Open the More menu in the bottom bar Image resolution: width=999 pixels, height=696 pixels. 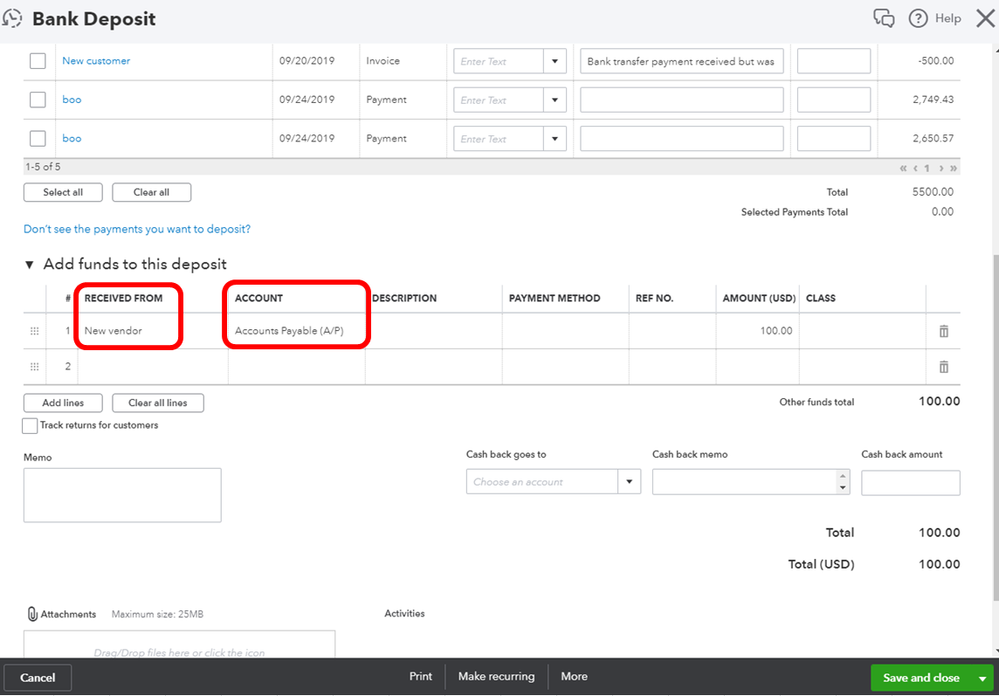click(x=574, y=676)
